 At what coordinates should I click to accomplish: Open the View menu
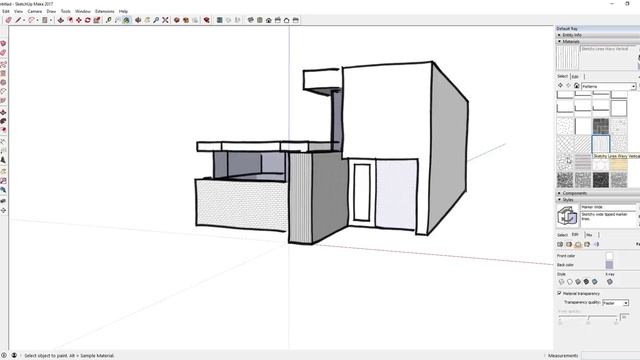(x=18, y=11)
